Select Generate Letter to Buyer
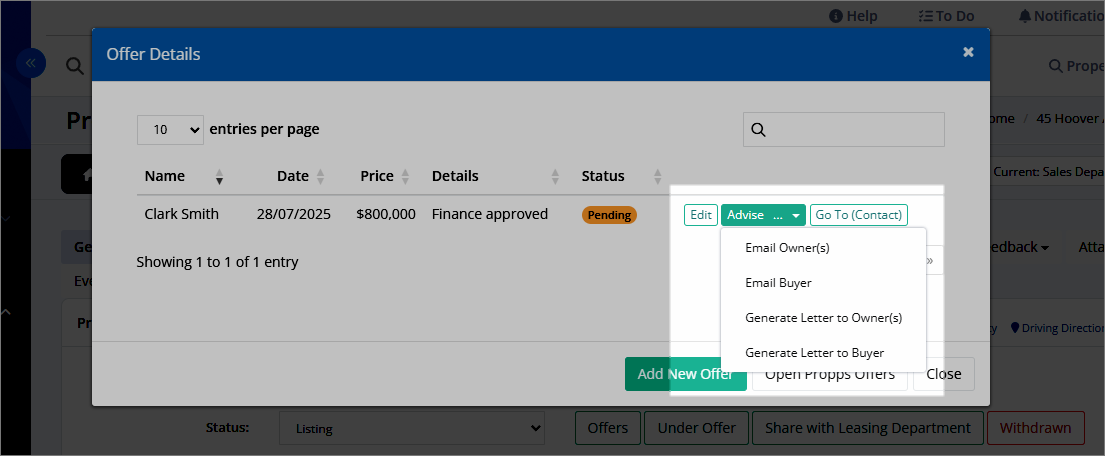1105x456 pixels. click(x=814, y=352)
